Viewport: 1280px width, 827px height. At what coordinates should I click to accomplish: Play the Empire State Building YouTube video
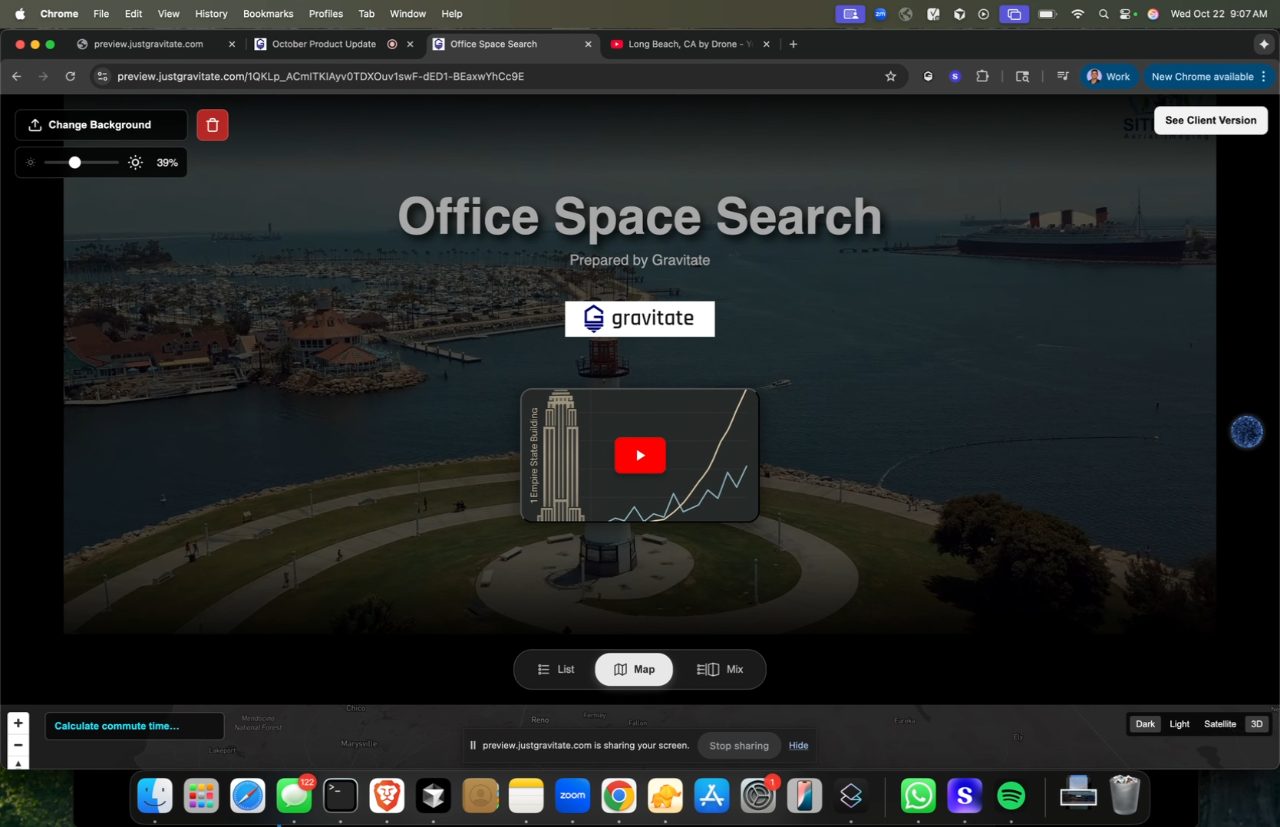click(640, 455)
